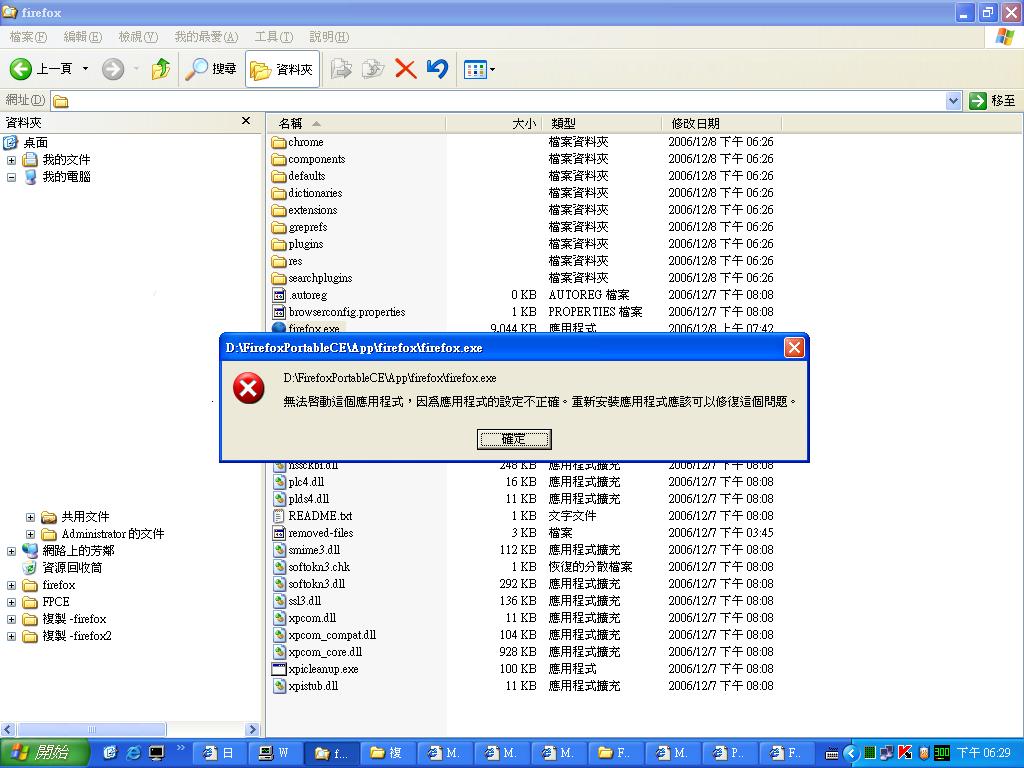
Task: Open the File menu
Action: click(28, 37)
